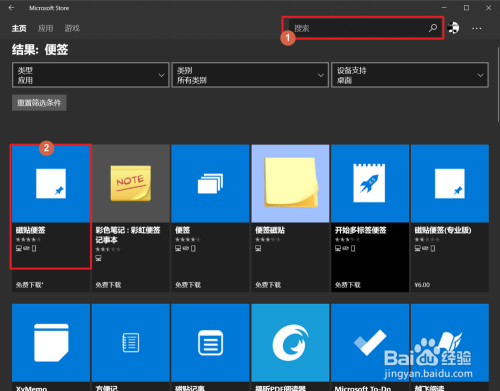Image resolution: width=500 pixels, height=391 pixels.
Task: Open the yellow NOTE 彩色笔记 app icon
Action: click(x=131, y=183)
